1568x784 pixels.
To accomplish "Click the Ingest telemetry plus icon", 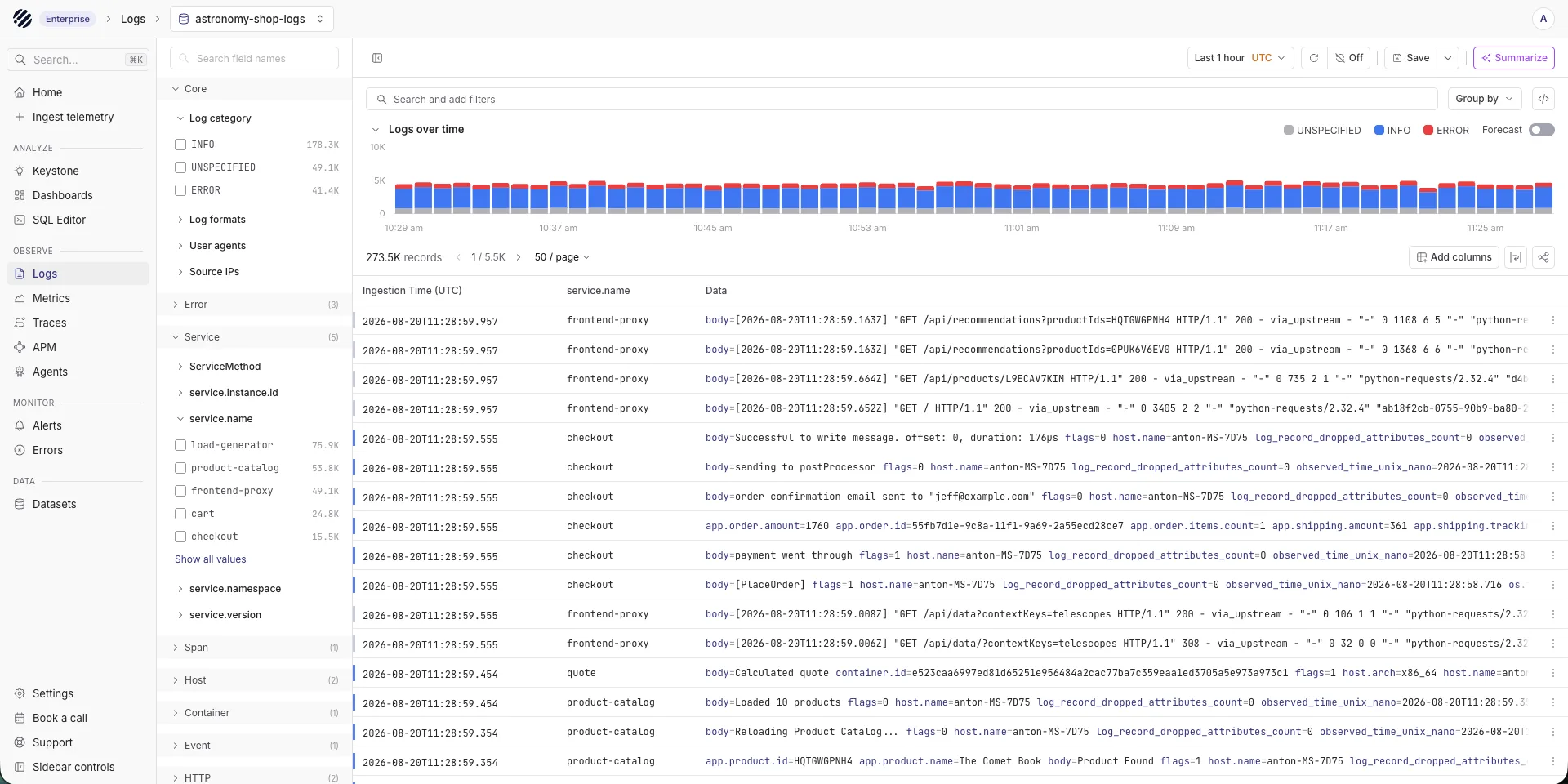I will click(x=20, y=117).
